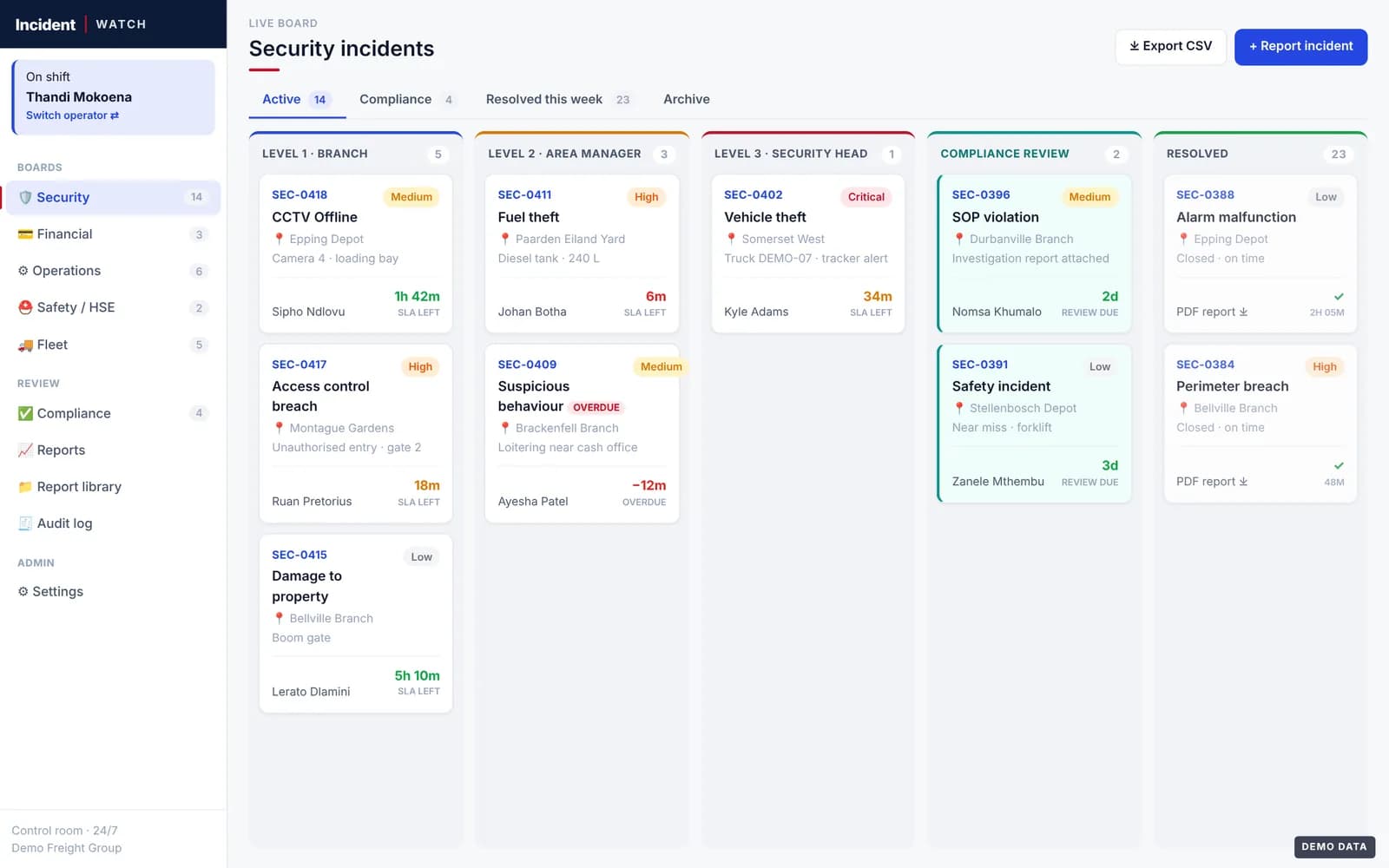Click the Report incident button
Screen dimensions: 1389x868
point(1300,47)
